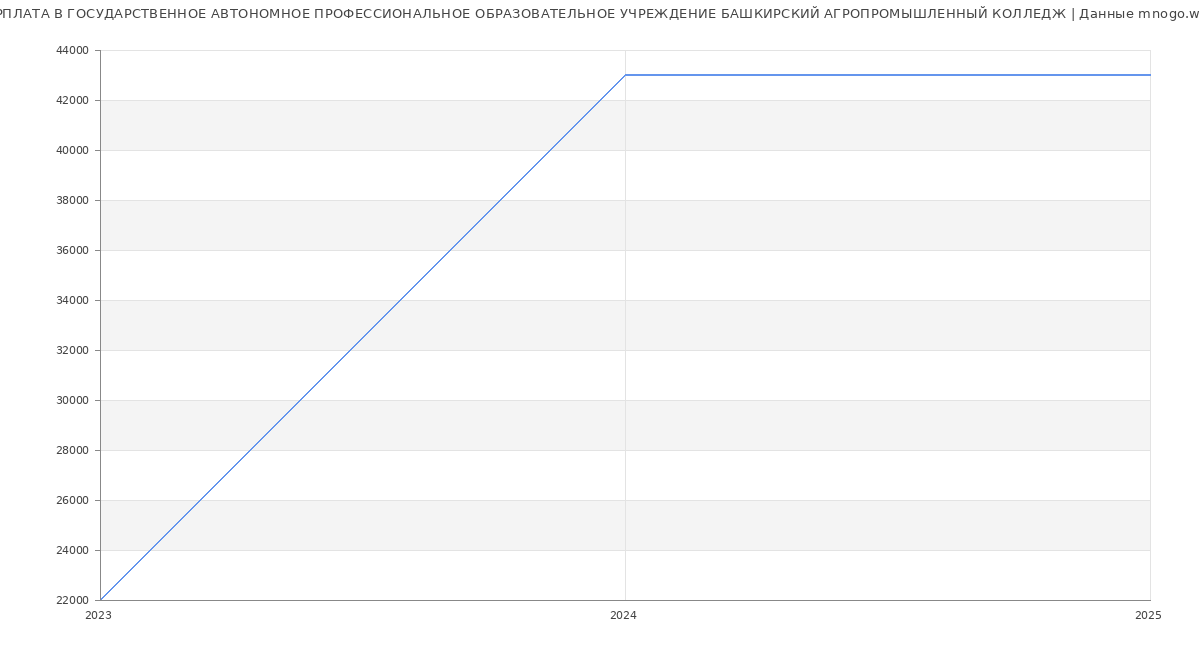1200x650 pixels.
Task: Click the line's end point at 2025
Action: (1149, 75)
